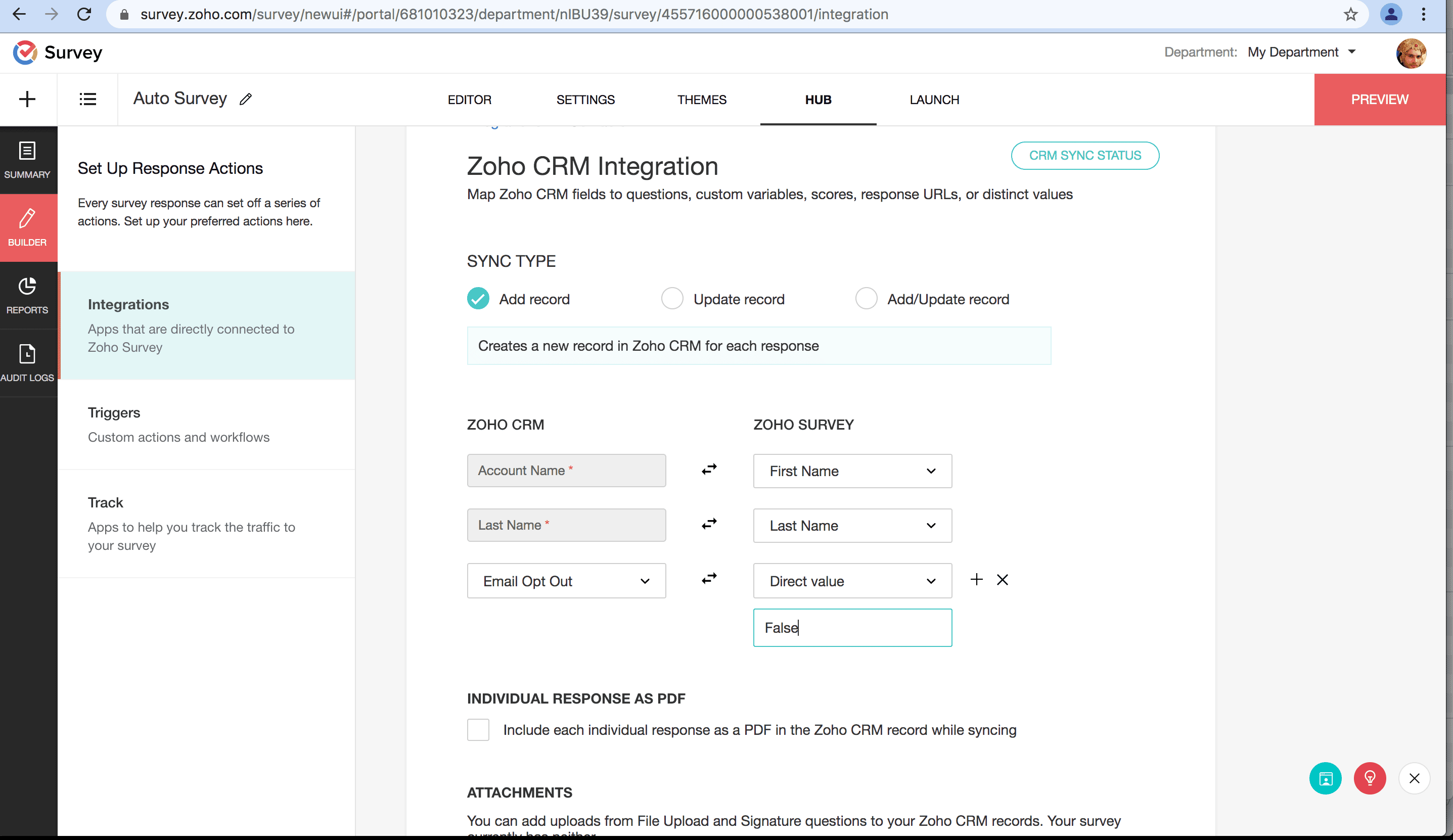Select the Add/Update record option
This screenshot has height=840, width=1453.
(866, 299)
